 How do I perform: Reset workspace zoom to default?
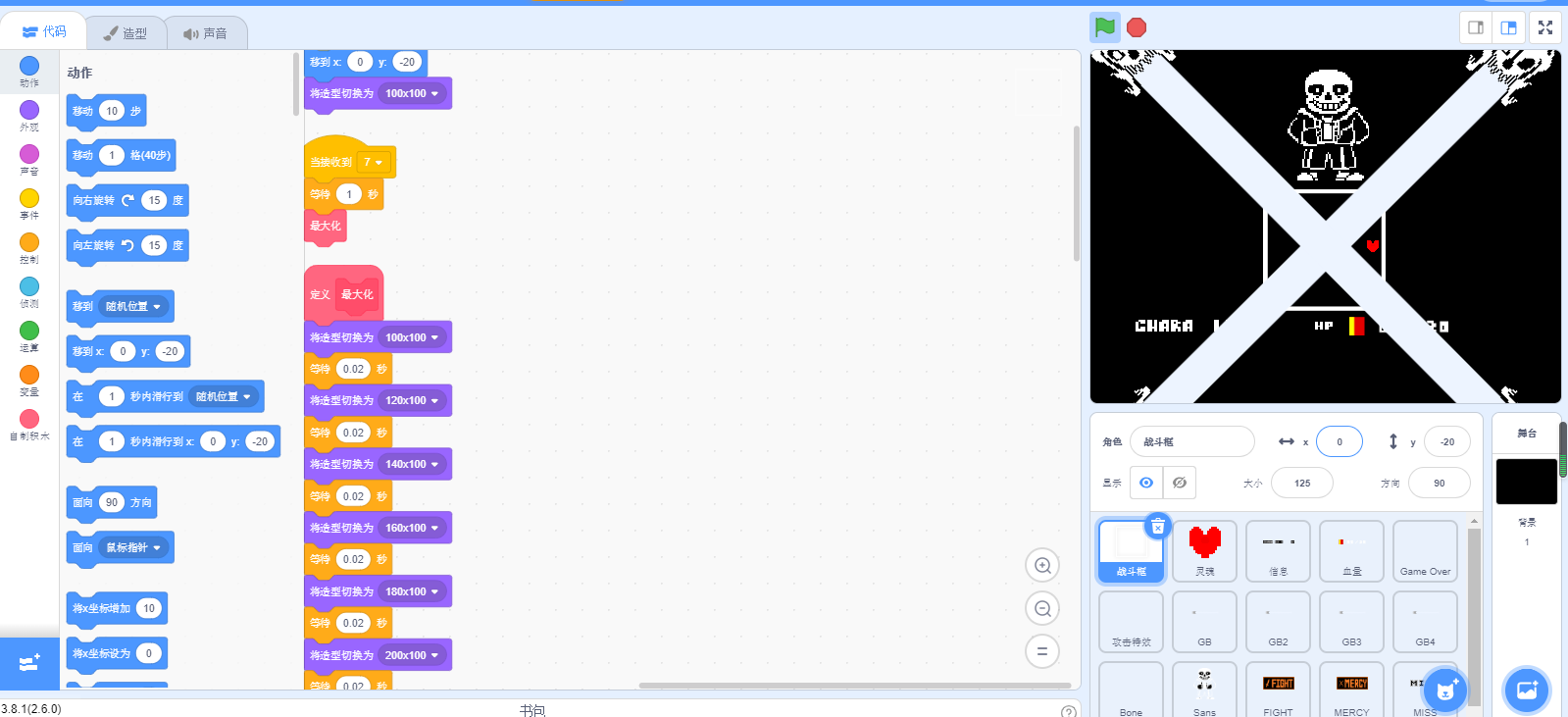pyautogui.click(x=1042, y=651)
